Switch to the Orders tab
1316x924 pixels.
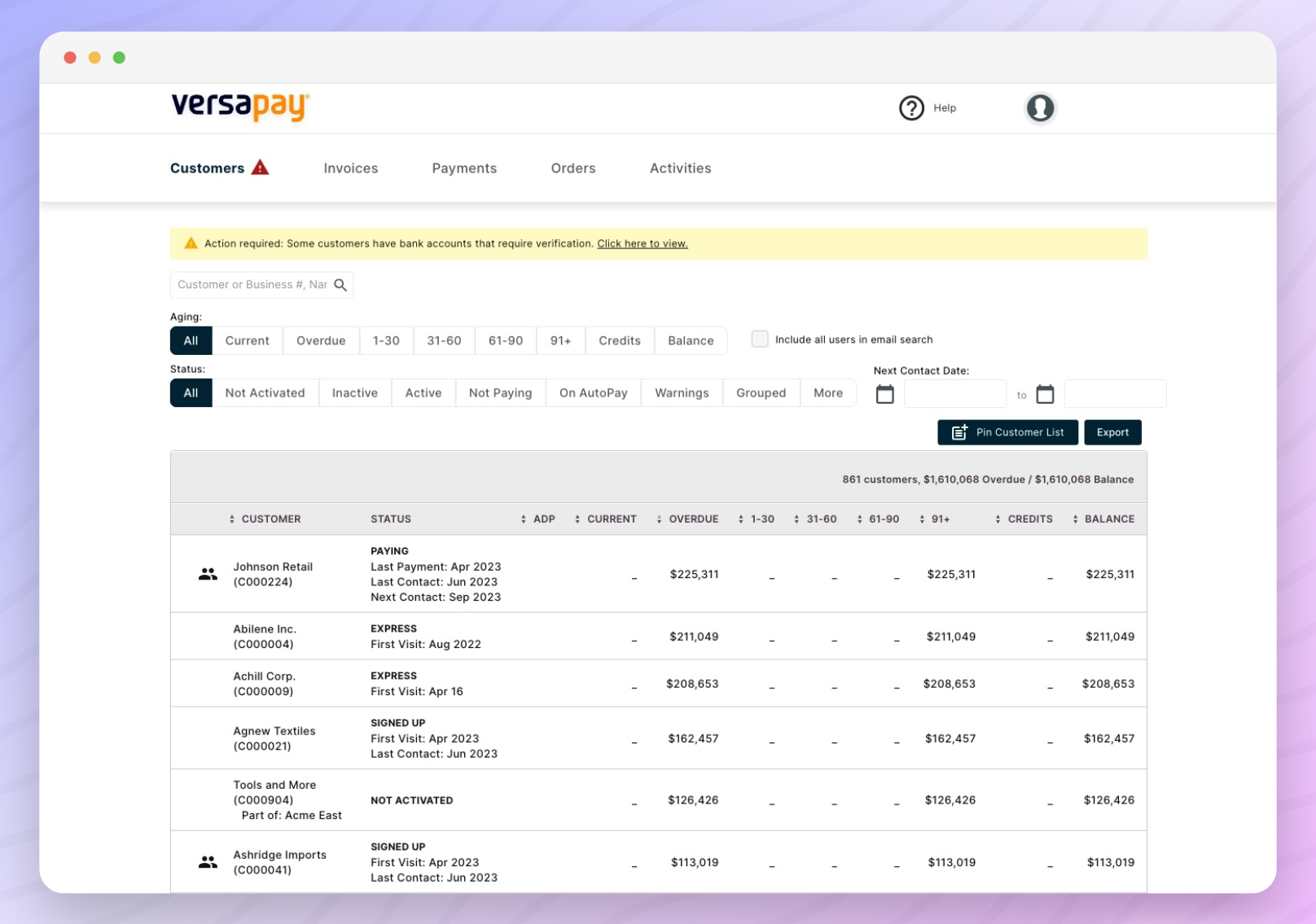click(573, 168)
